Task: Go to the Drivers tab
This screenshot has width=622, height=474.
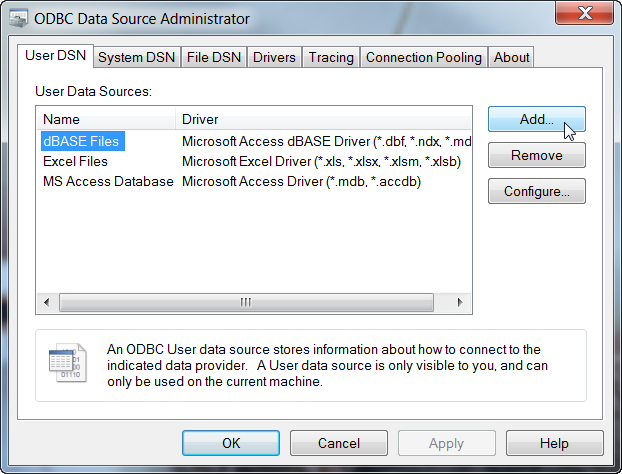Action: click(274, 57)
